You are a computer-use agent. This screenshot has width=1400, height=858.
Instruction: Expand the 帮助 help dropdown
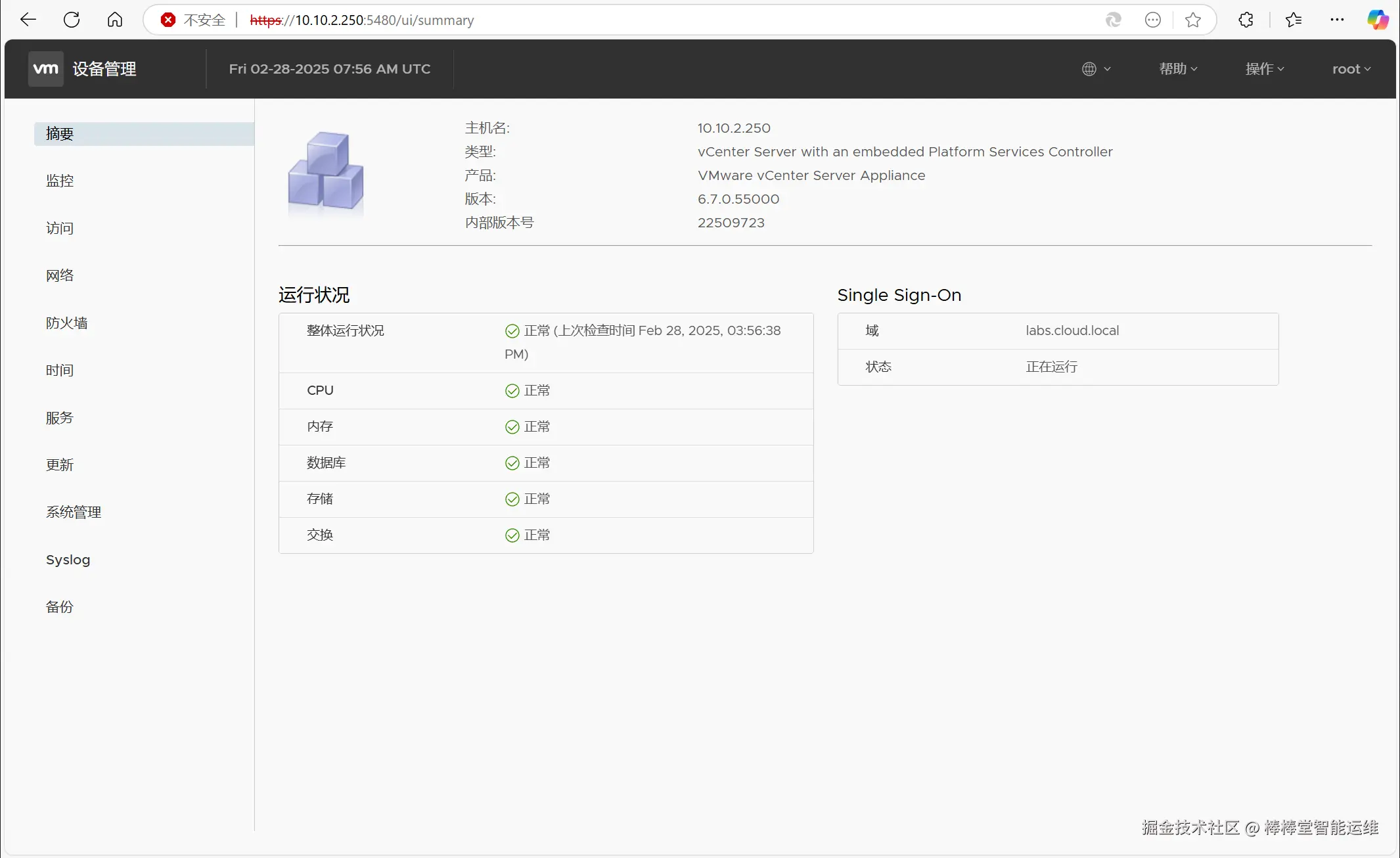[1178, 69]
